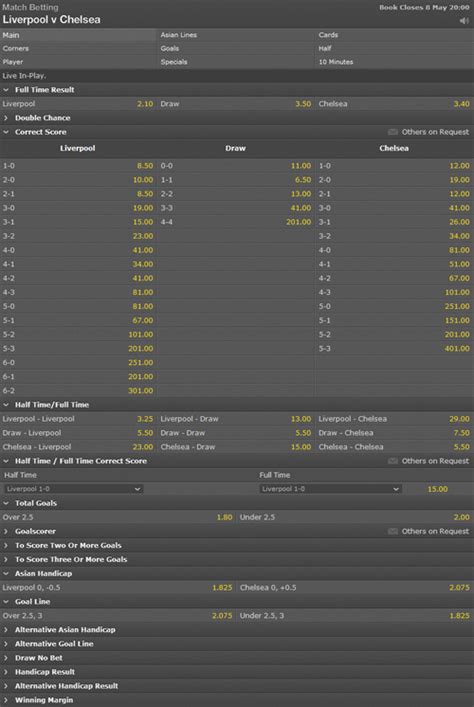Bet on Liverpool win at 2.10
474x707 pixels.
point(78,104)
